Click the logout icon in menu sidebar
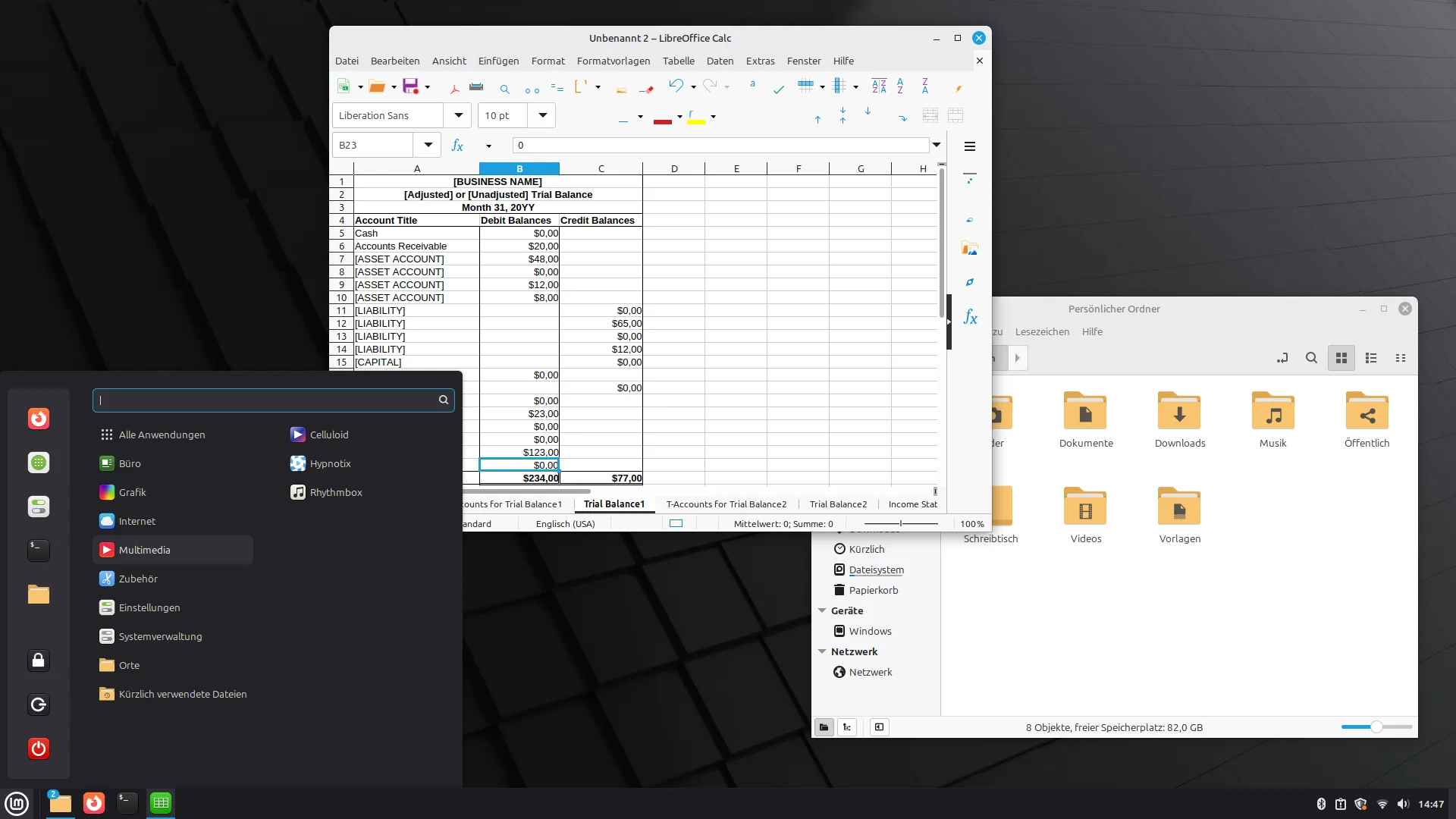 tap(39, 704)
